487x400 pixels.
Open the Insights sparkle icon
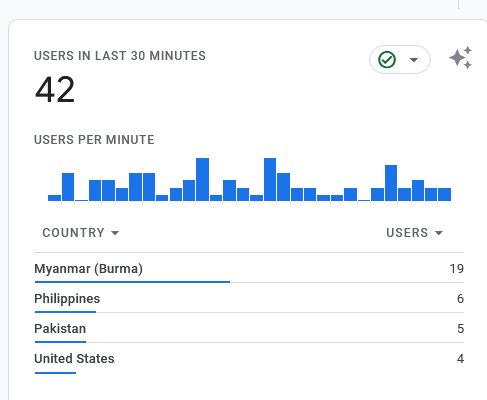[x=461, y=58]
